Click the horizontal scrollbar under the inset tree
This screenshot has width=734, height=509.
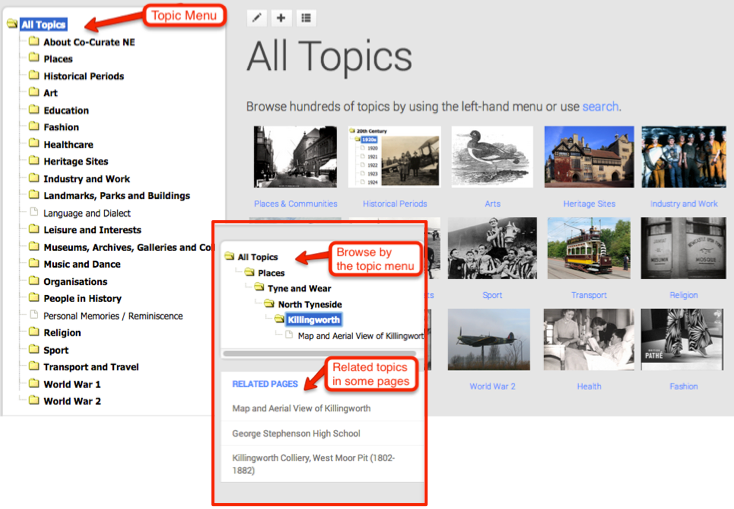322,353
